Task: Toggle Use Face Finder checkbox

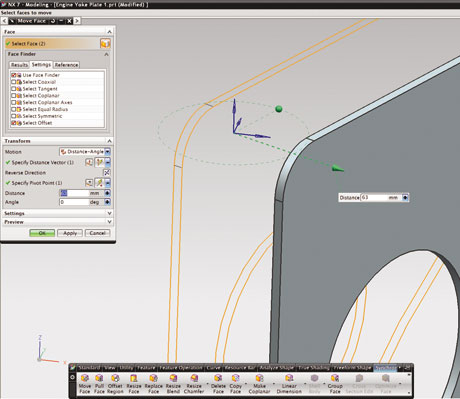Action: coord(14,75)
